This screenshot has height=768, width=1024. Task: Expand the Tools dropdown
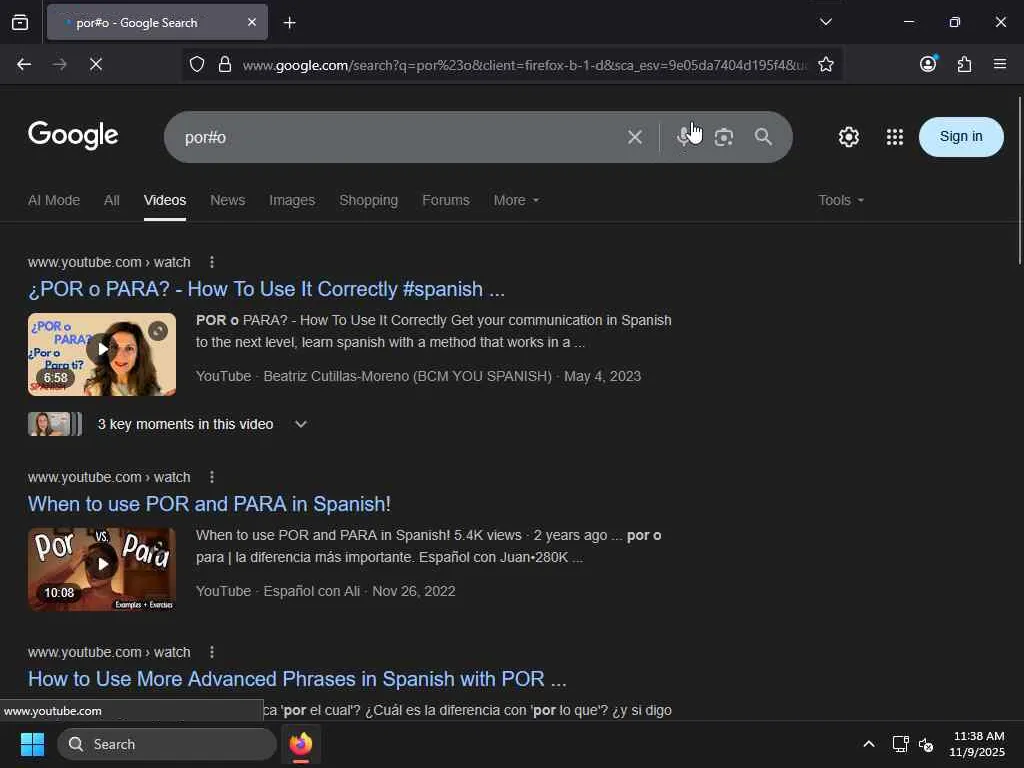tap(840, 200)
